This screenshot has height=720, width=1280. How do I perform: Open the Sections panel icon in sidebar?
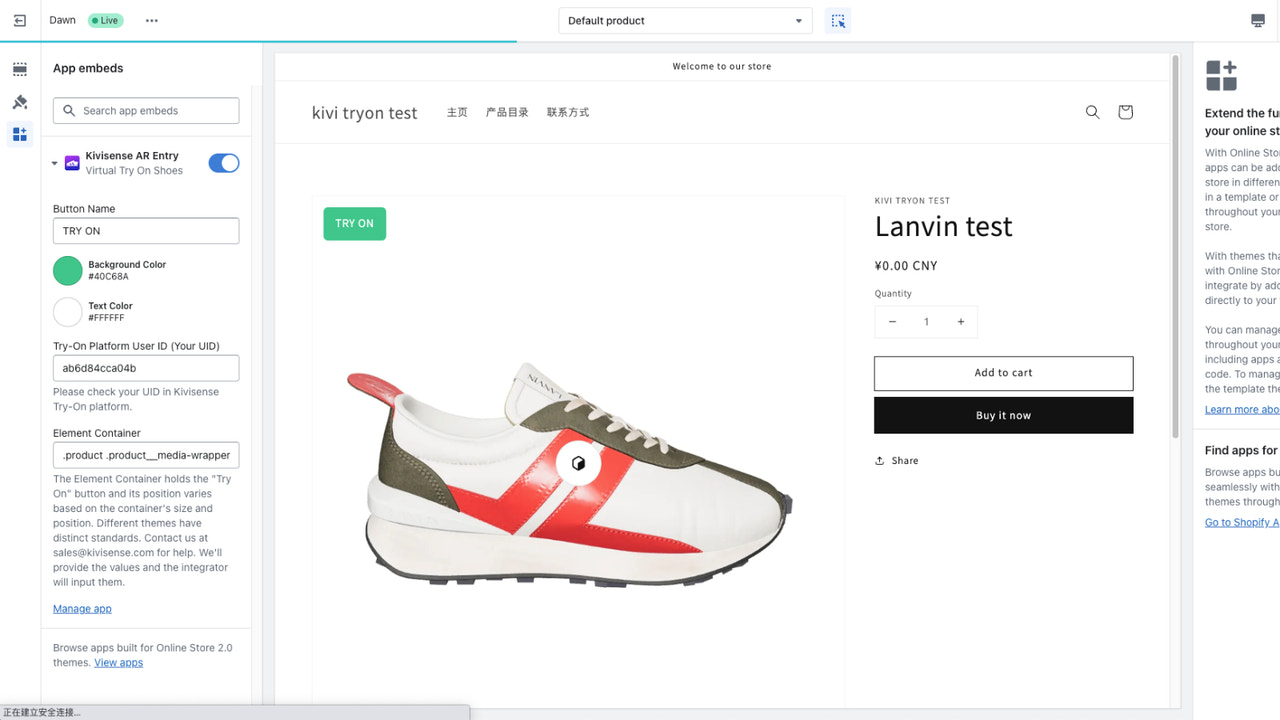(20, 69)
